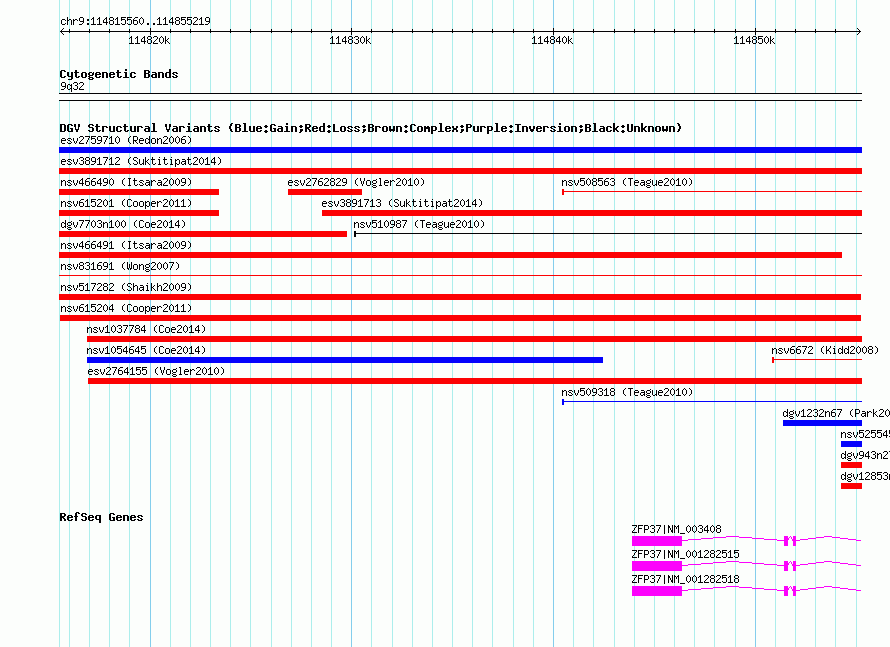
Task: Click the thin red line of nsv6672 (Kidd2008)
Action: click(817, 360)
